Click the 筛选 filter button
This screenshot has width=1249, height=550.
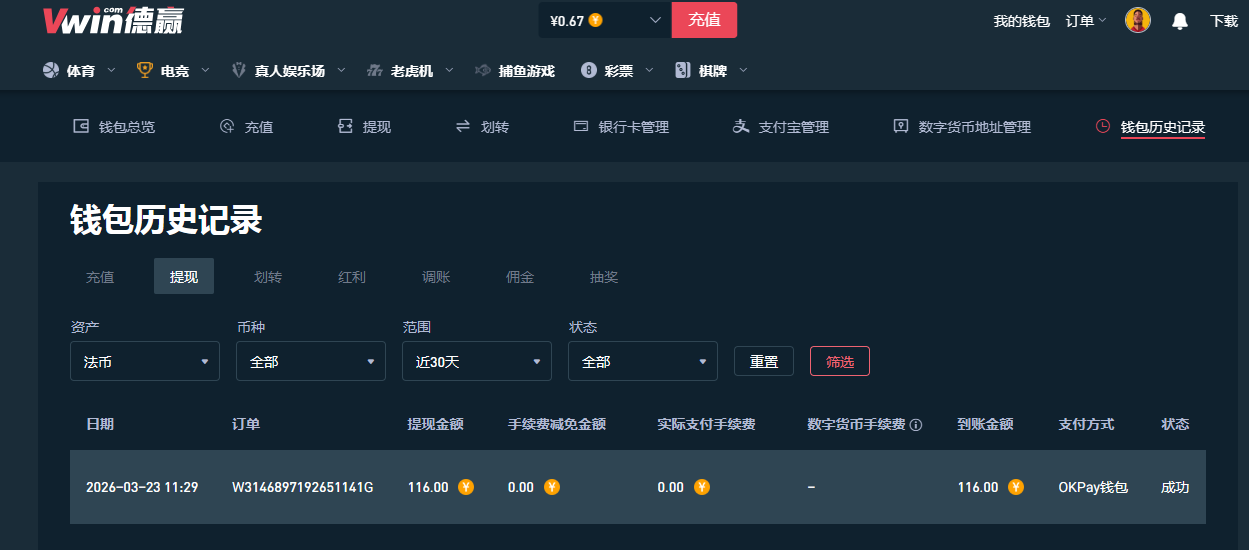[840, 361]
